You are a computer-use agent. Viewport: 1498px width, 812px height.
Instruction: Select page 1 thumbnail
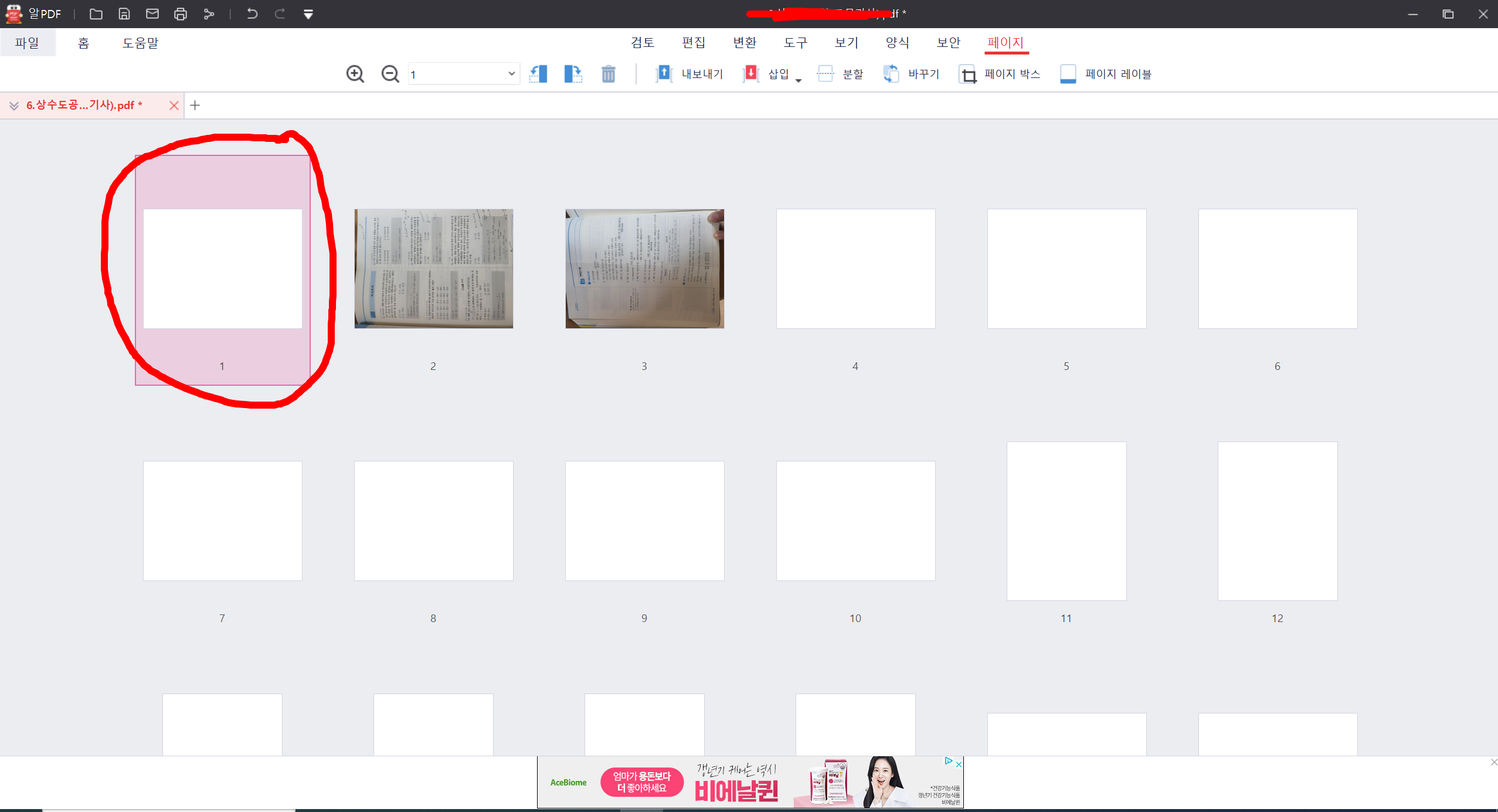(x=223, y=269)
